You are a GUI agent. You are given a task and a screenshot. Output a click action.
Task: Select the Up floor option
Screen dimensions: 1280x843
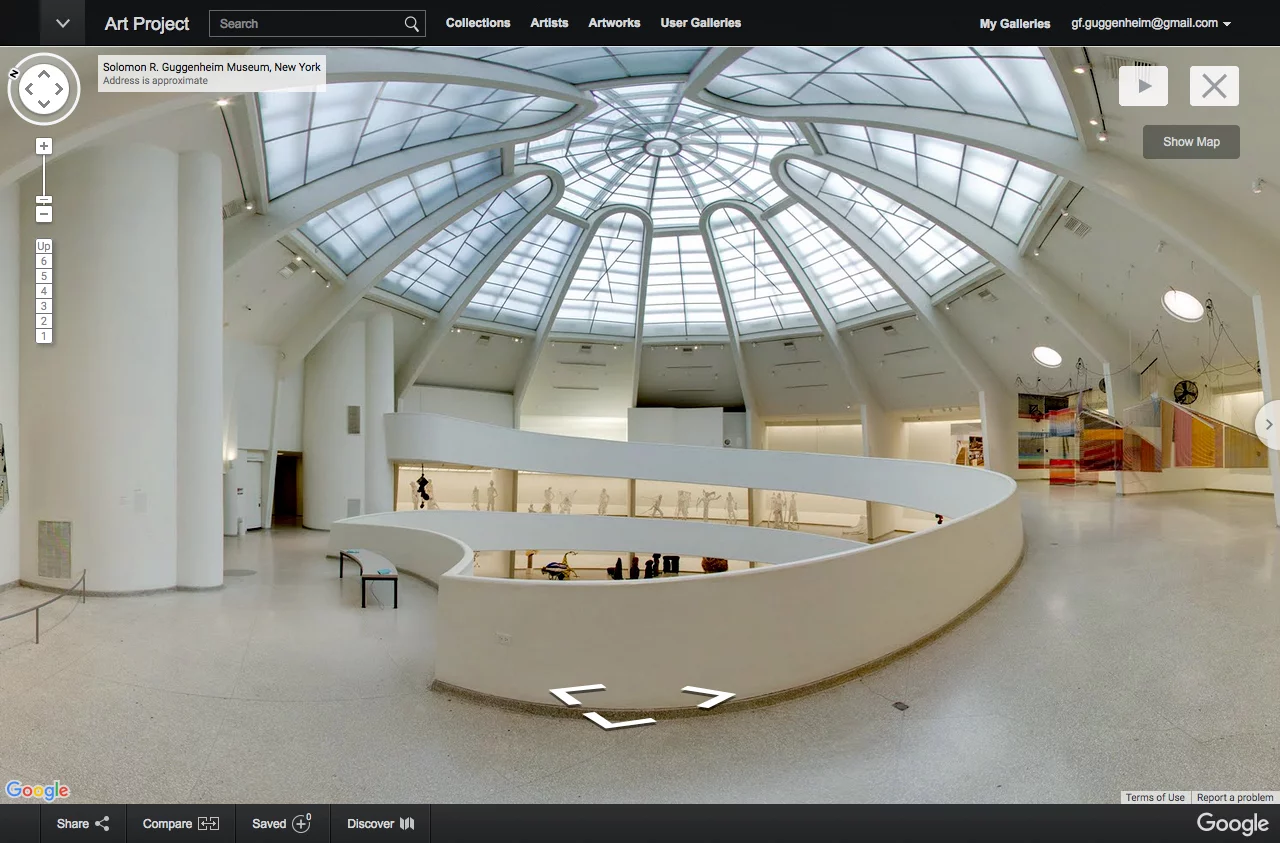[43, 246]
